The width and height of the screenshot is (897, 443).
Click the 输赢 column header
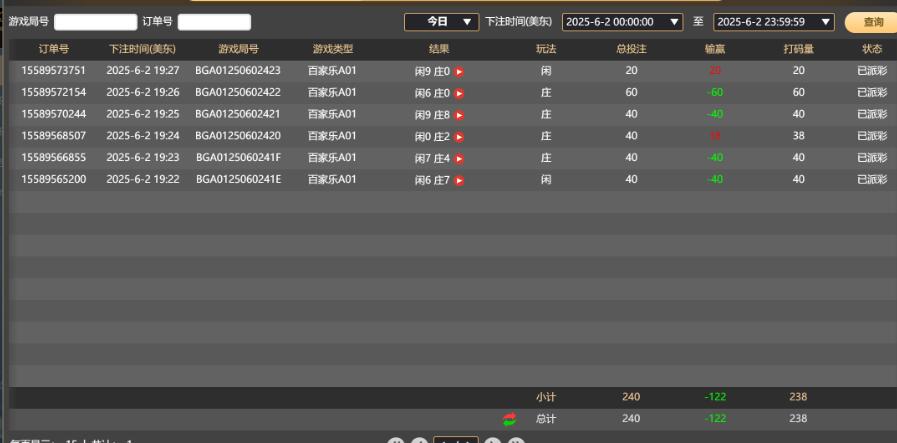(715, 49)
